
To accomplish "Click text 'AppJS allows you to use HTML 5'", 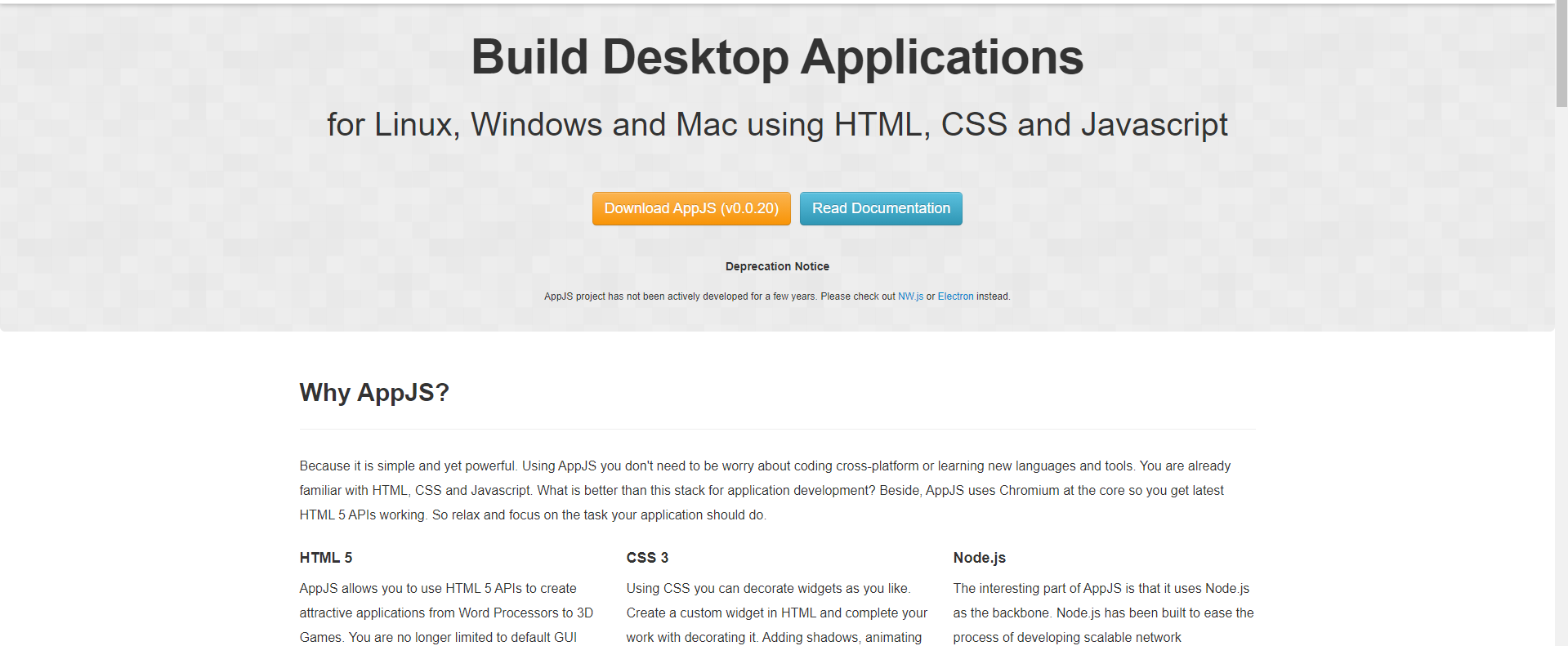I will coord(438,588).
